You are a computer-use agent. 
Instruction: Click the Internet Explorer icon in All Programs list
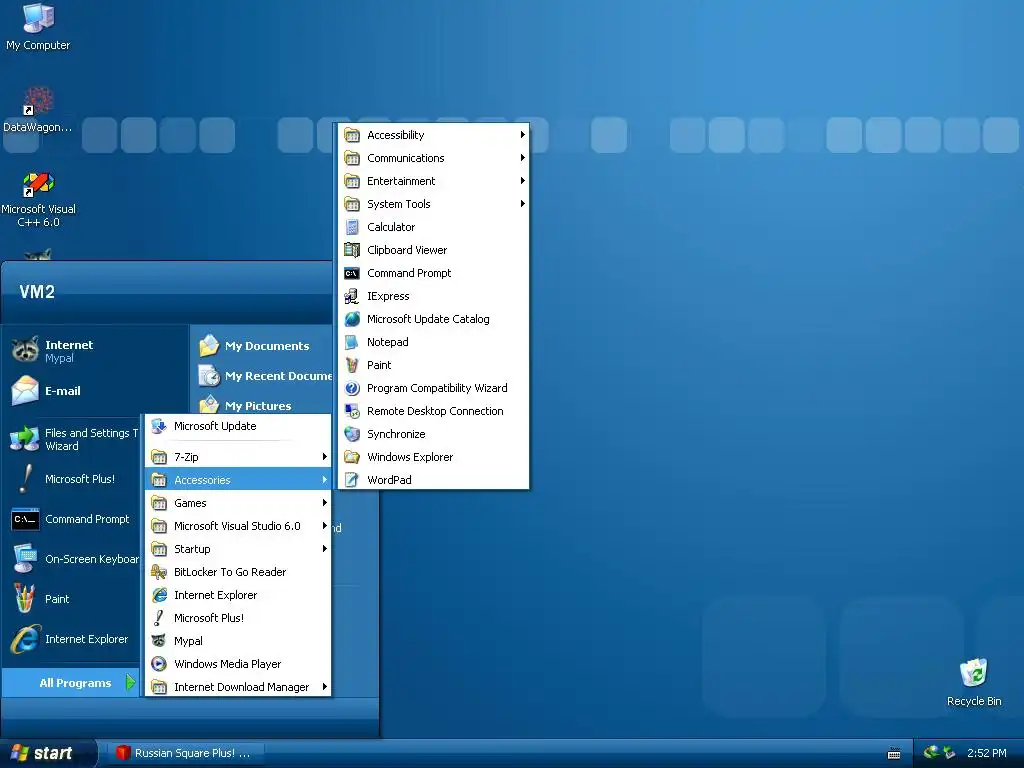159,595
